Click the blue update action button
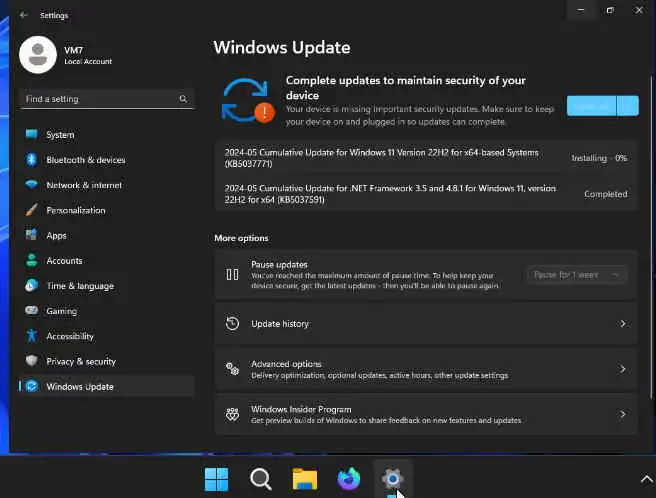 pyautogui.click(x=591, y=106)
